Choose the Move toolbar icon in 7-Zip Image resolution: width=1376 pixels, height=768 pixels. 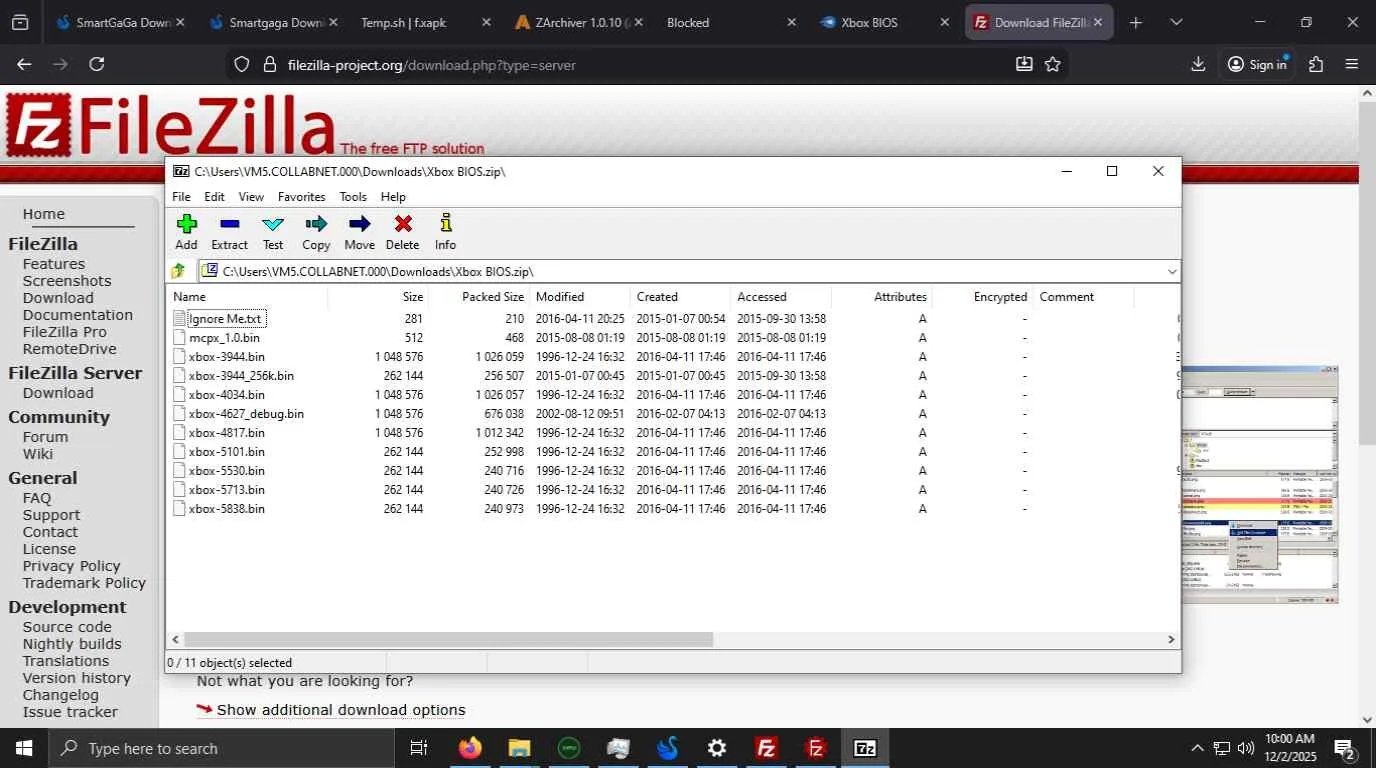point(359,232)
